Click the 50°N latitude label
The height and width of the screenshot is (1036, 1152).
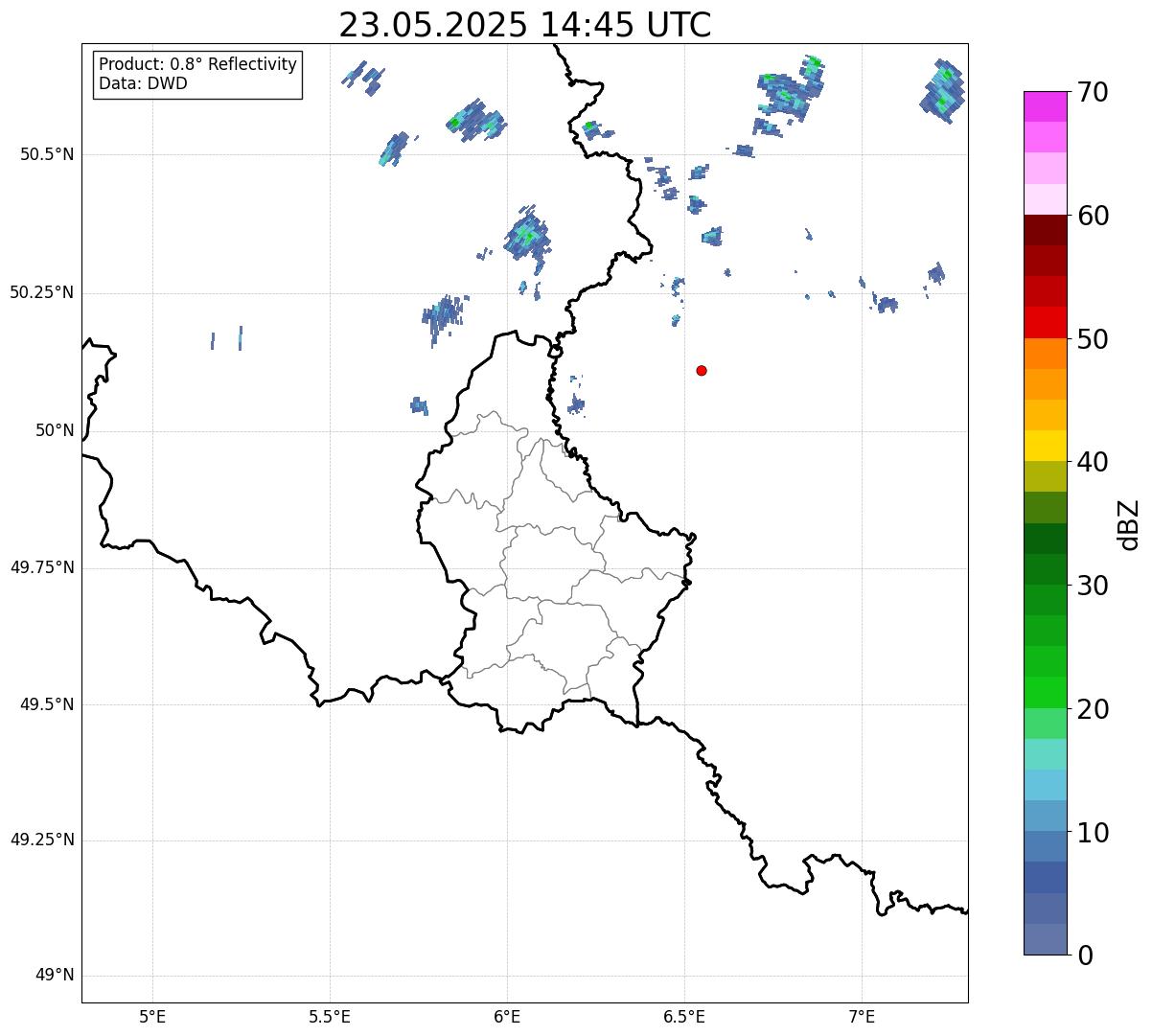(x=55, y=430)
